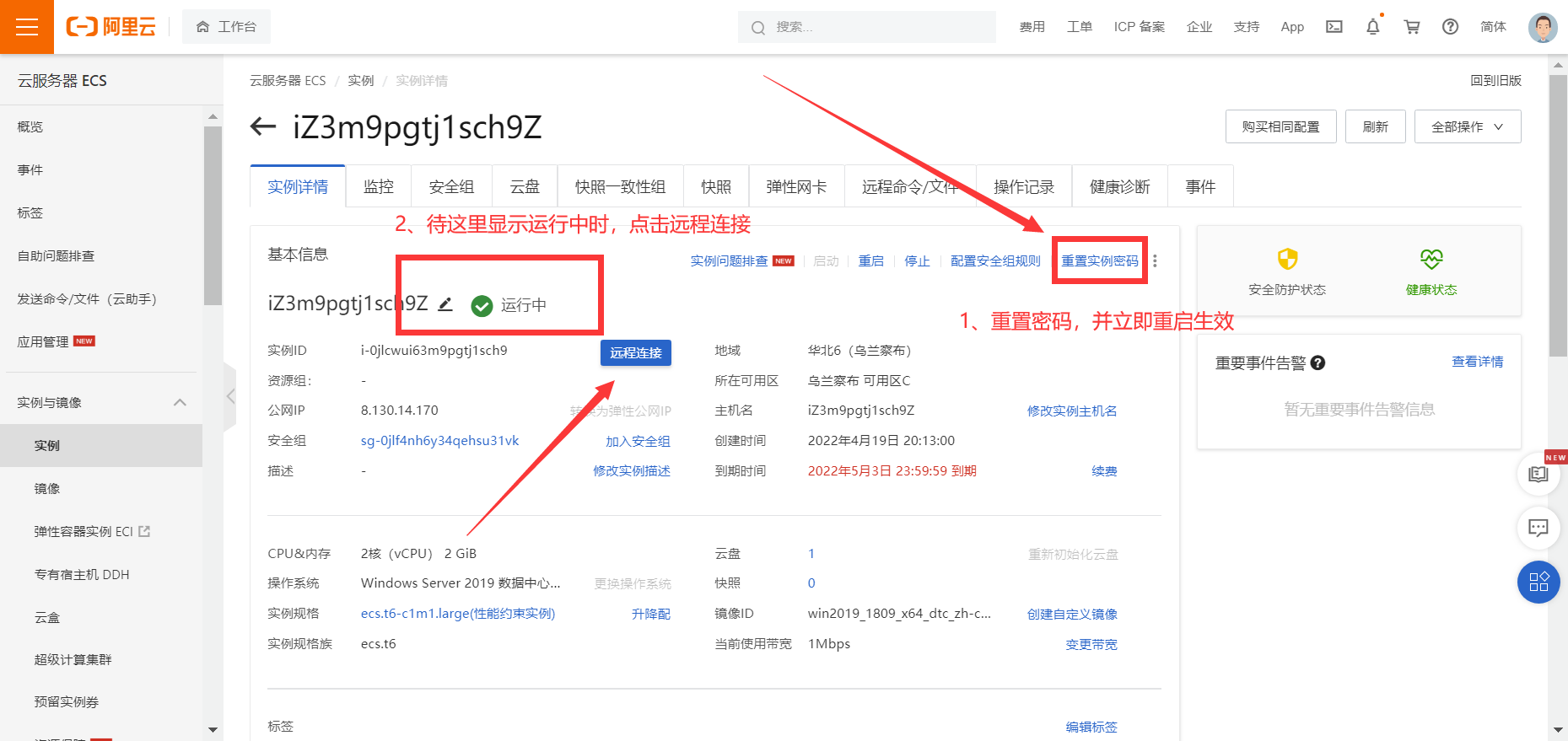Click 加入安全组 link
1568x741 pixels.
point(638,441)
